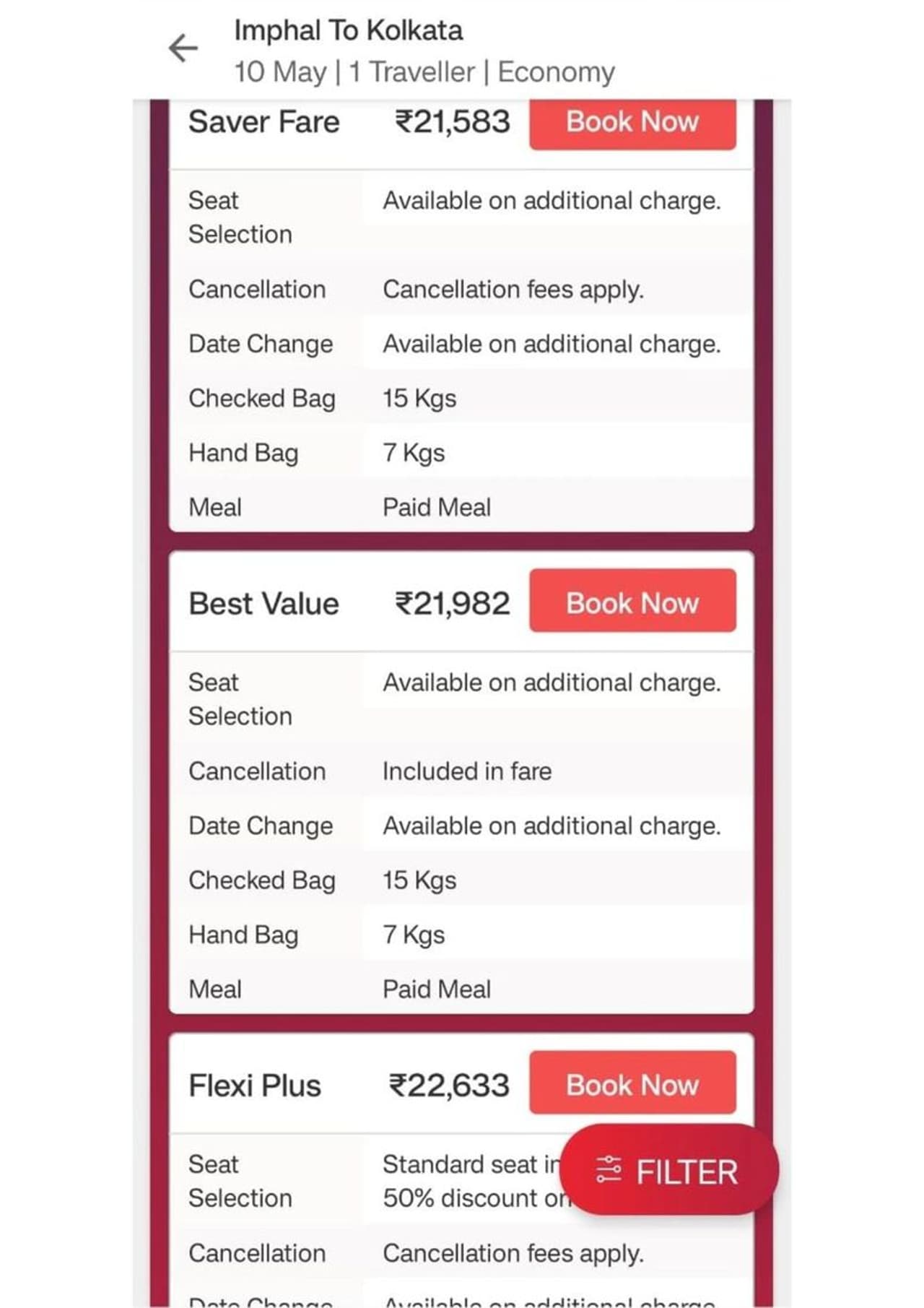Select the Best Value fare heading
Screen dimensions: 924x1308
[x=263, y=604]
